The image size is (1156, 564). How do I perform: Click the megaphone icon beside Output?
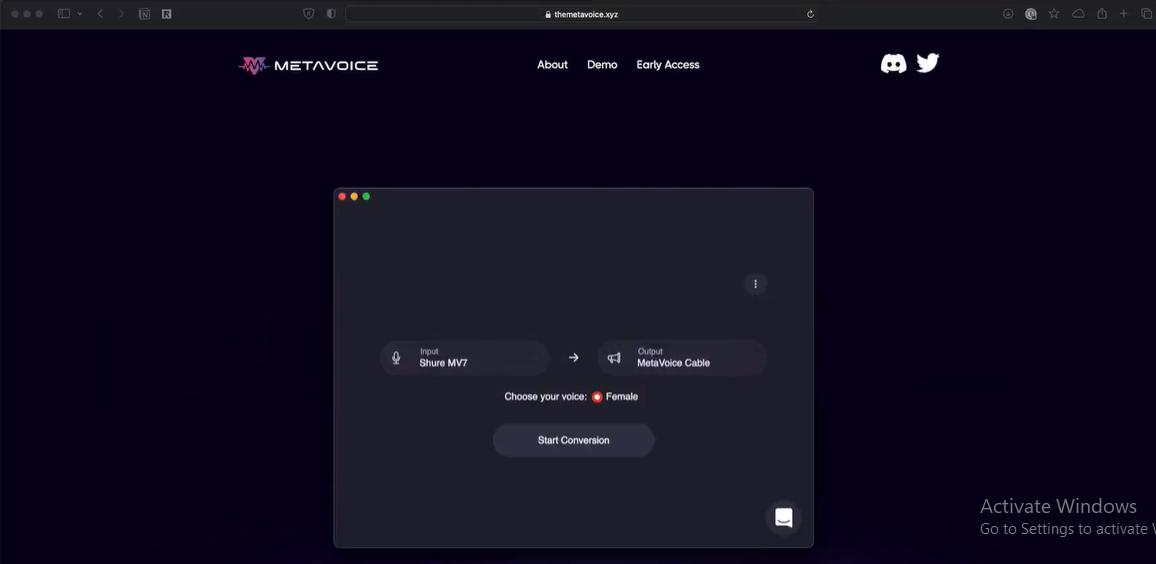click(x=613, y=358)
